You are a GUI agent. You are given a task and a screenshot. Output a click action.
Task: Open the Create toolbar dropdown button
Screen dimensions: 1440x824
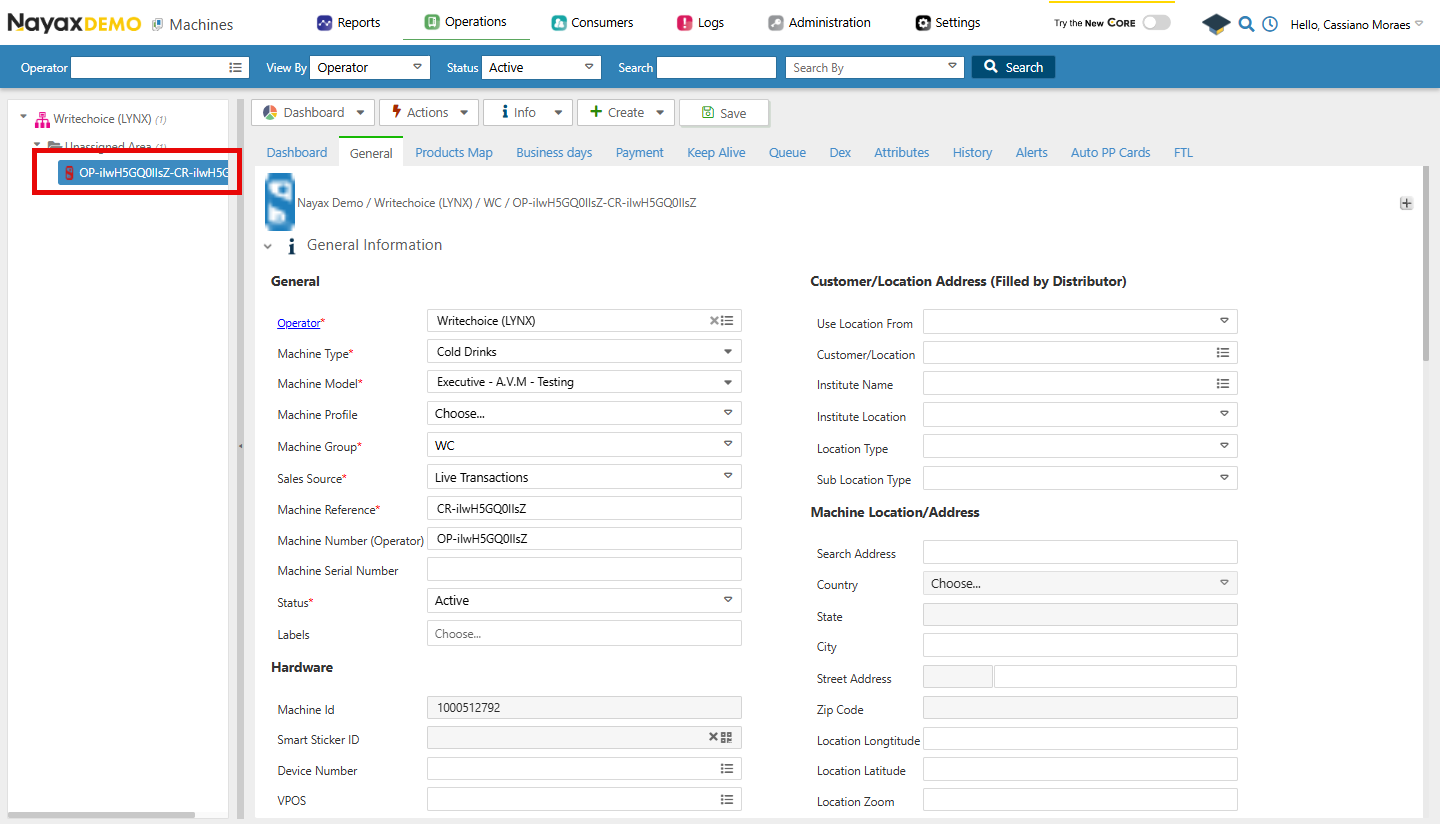(x=626, y=112)
